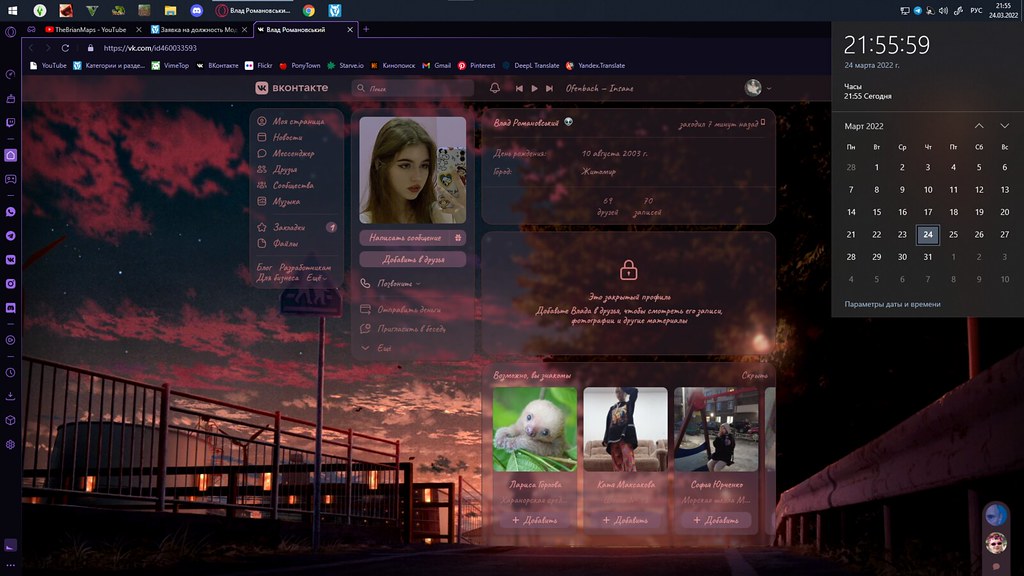1024x576 pixels.
Task: Play the Ofenbach – Insane track
Action: coord(535,88)
